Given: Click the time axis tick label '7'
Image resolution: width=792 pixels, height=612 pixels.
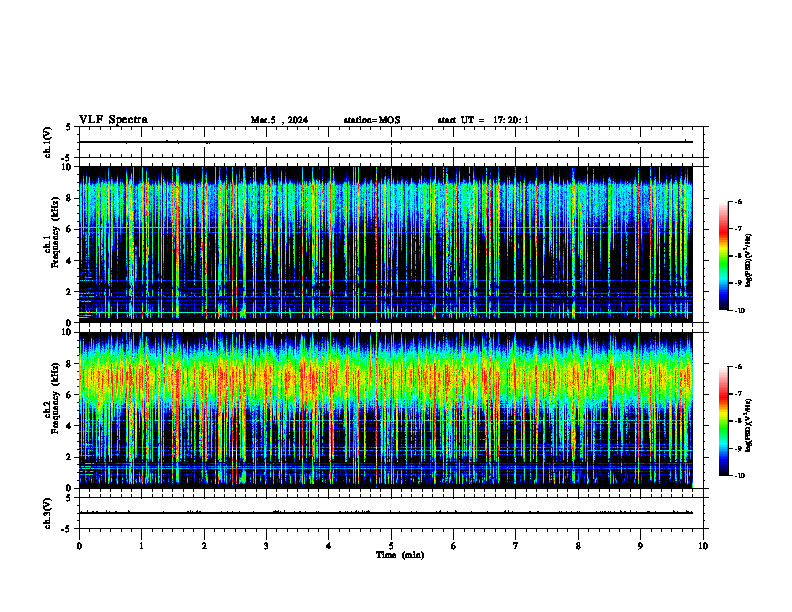Looking at the screenshot, I should coord(516,546).
